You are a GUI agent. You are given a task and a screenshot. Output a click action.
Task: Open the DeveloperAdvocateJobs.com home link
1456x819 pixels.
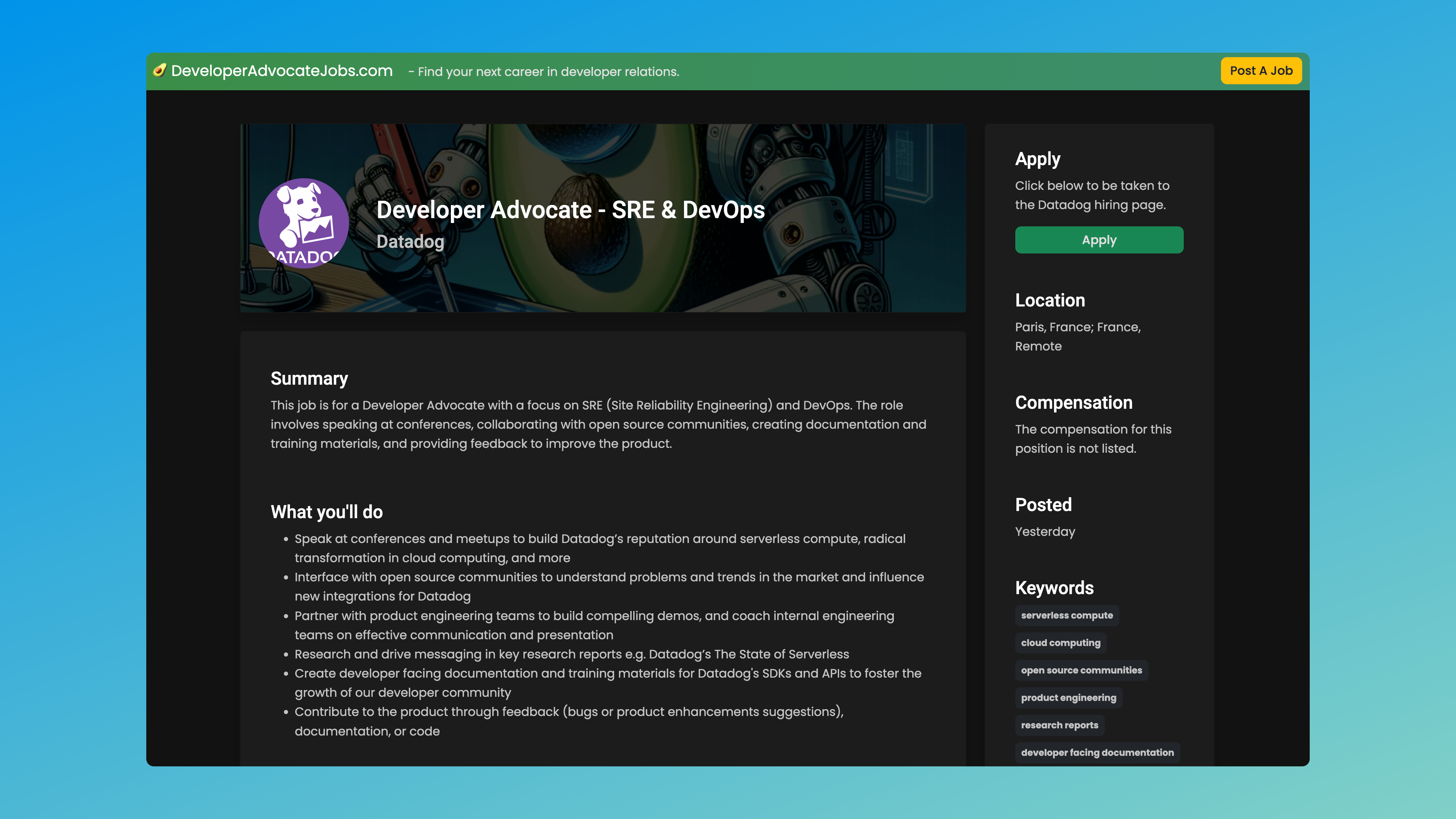pos(282,71)
